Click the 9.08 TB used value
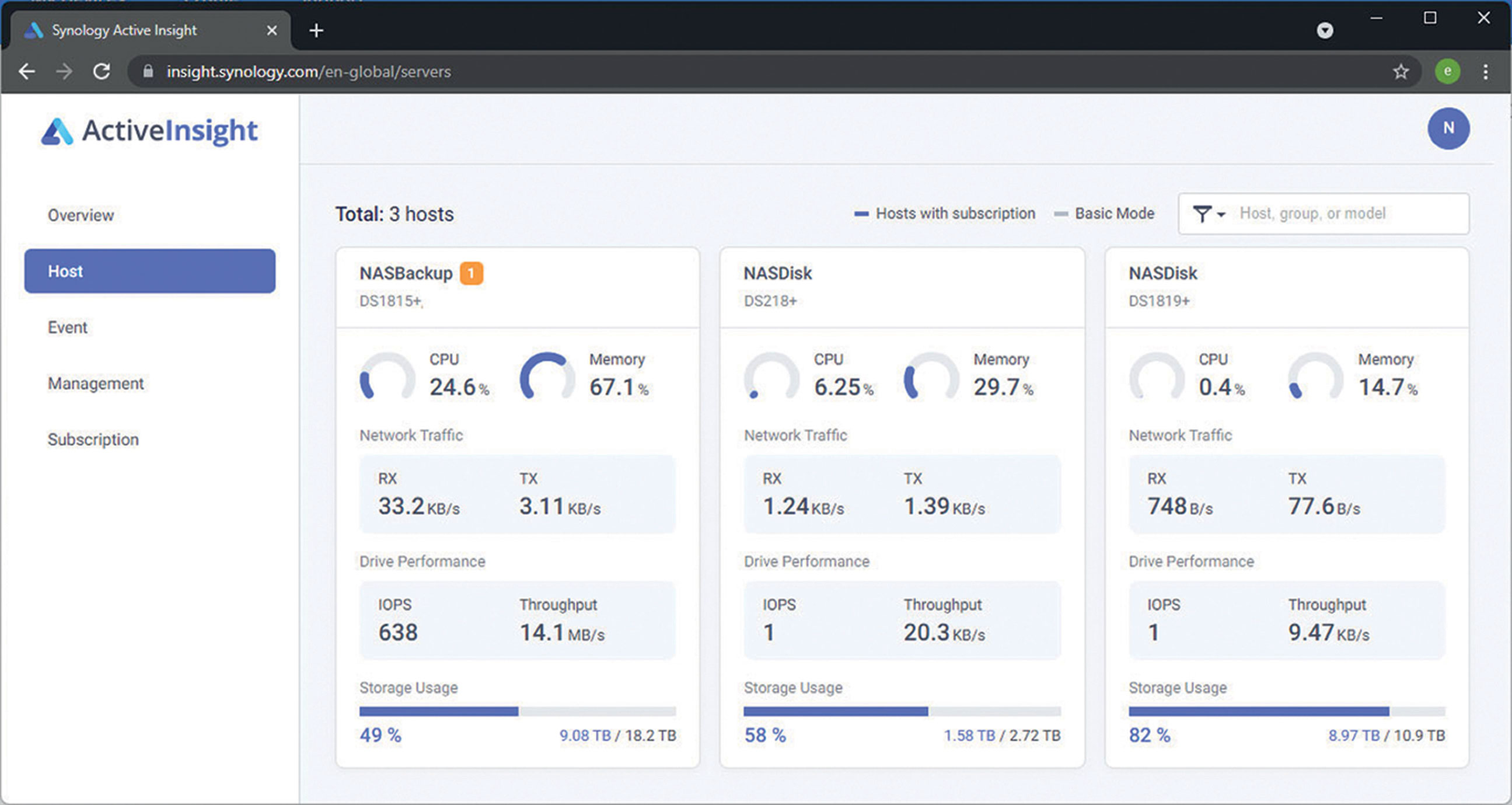 point(585,735)
